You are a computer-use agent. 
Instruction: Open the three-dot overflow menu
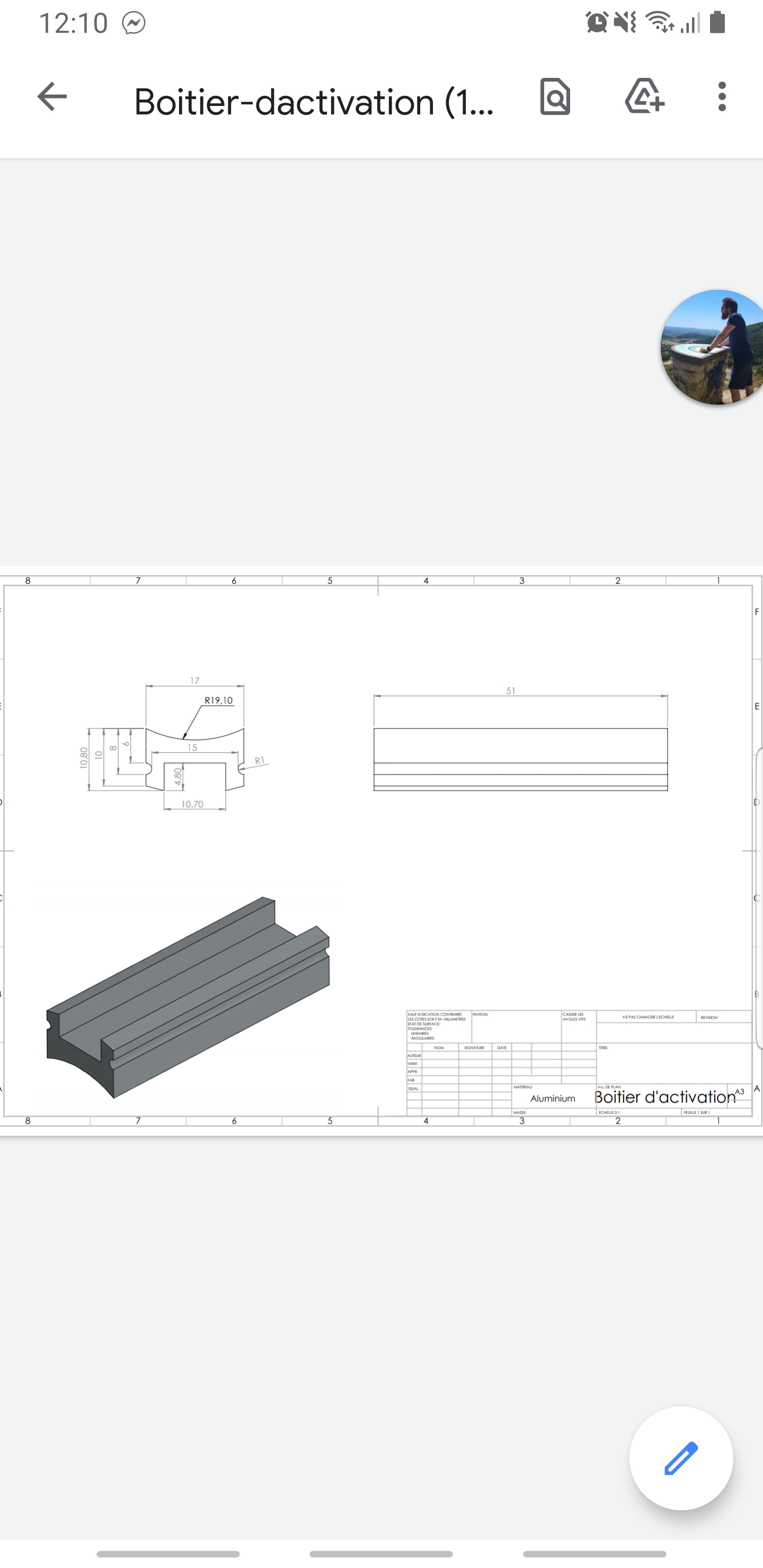(x=722, y=97)
